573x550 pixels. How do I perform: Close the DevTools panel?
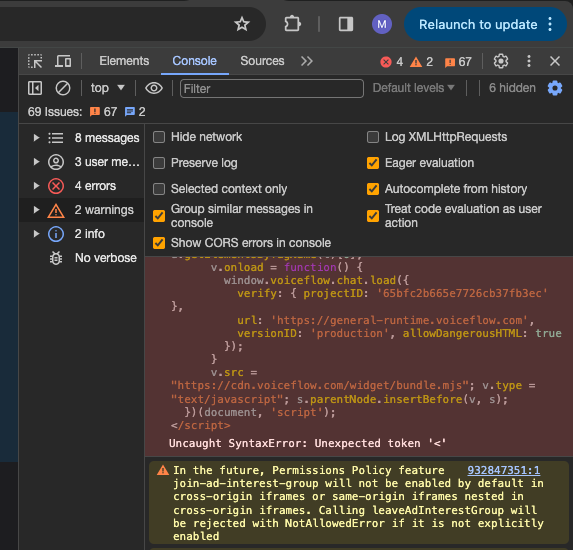[555, 61]
